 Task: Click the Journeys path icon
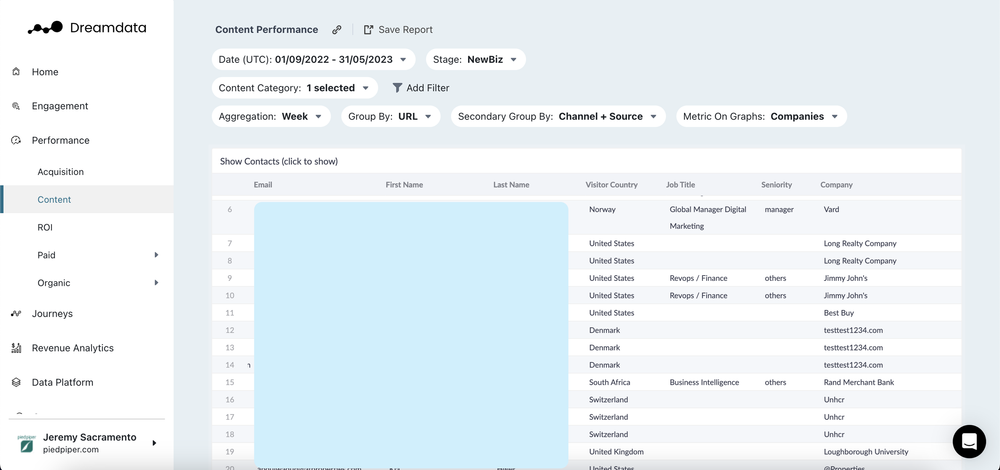[17, 314]
